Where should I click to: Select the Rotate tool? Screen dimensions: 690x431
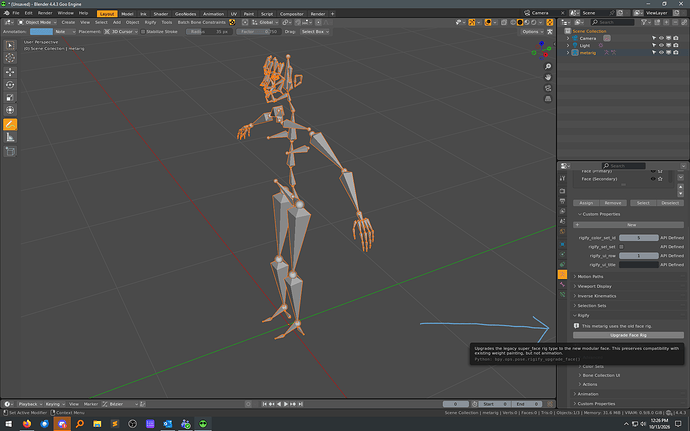click(10, 85)
